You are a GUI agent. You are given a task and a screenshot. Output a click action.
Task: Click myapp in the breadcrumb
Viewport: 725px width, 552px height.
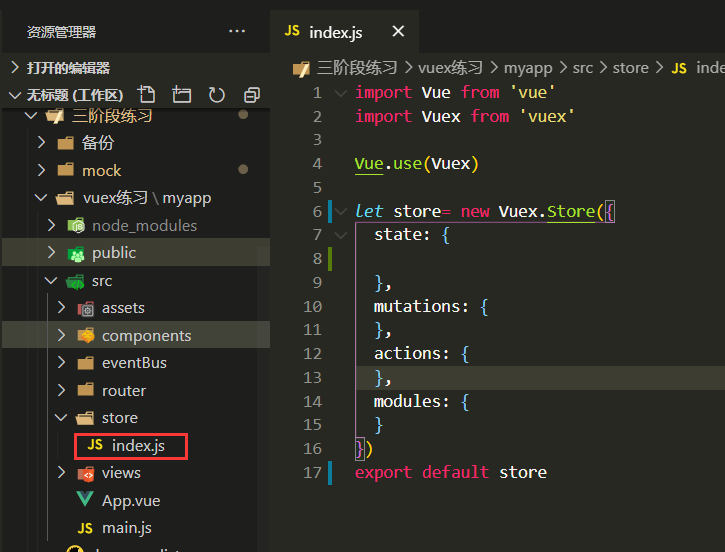(x=528, y=68)
